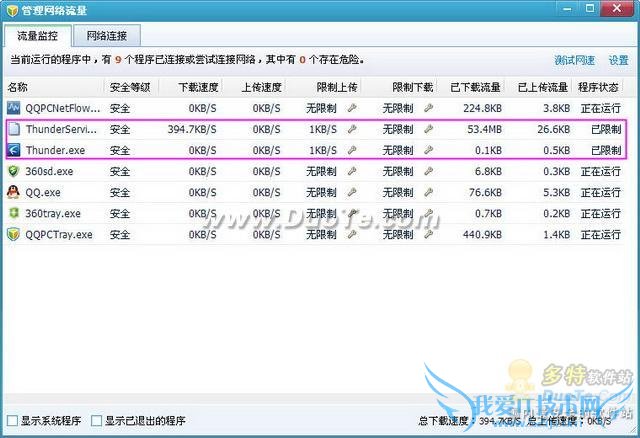Click the 5.3KB uploaded traffic cell
This screenshot has width=640, height=438.
click(x=556, y=192)
